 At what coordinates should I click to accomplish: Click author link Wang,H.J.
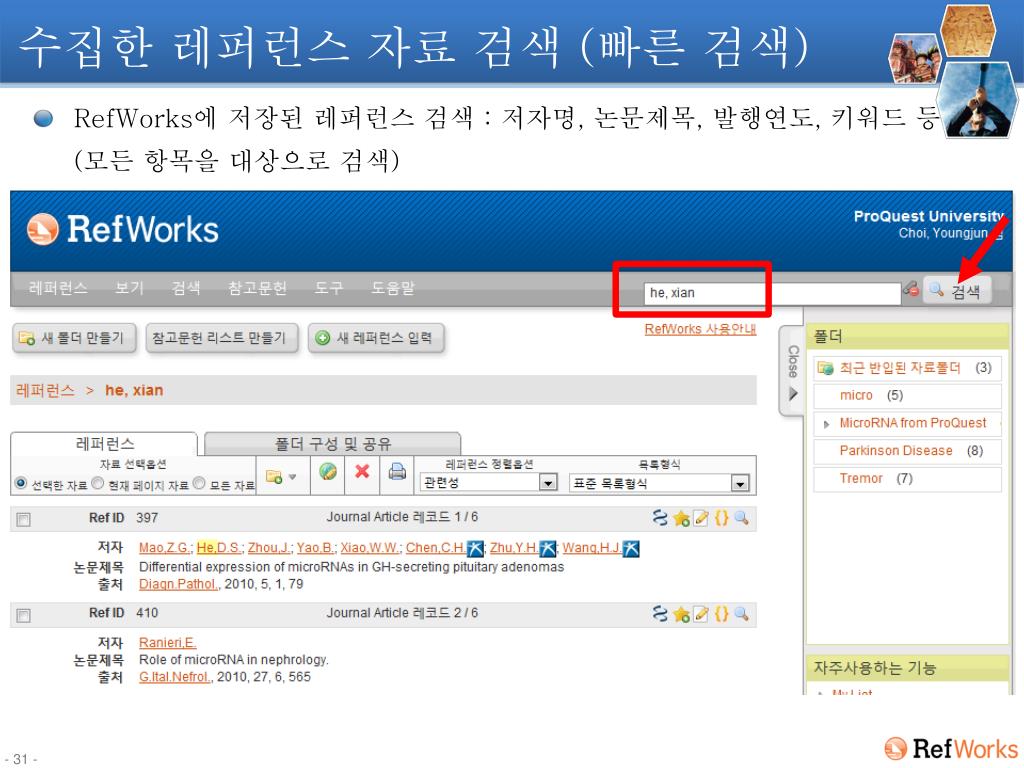click(x=592, y=548)
